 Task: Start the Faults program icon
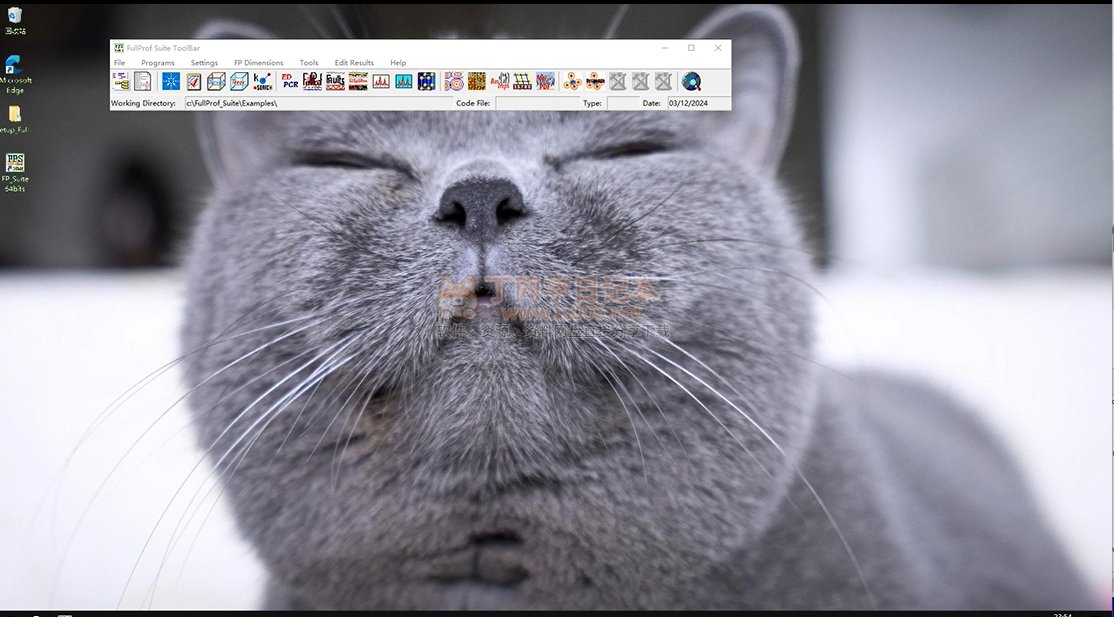335,81
